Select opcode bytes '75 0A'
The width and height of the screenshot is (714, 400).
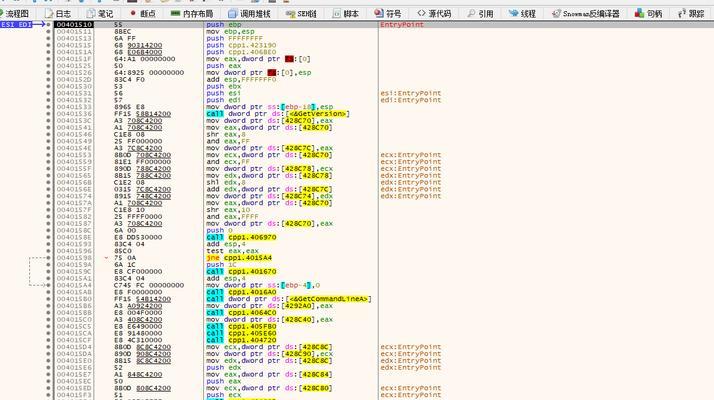pos(125,257)
